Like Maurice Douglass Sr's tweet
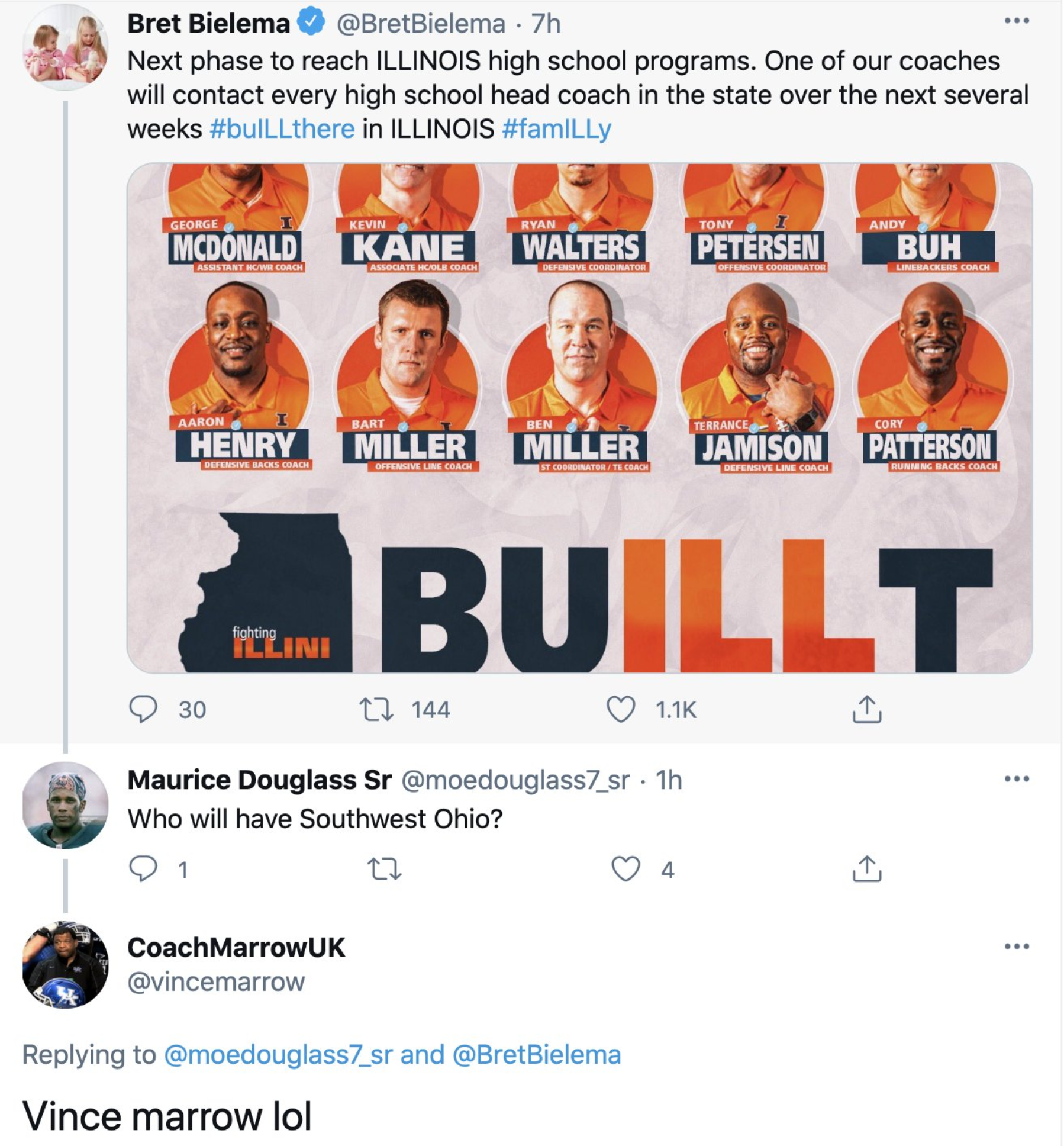Viewport: 1064px width, 1146px height. tap(625, 869)
